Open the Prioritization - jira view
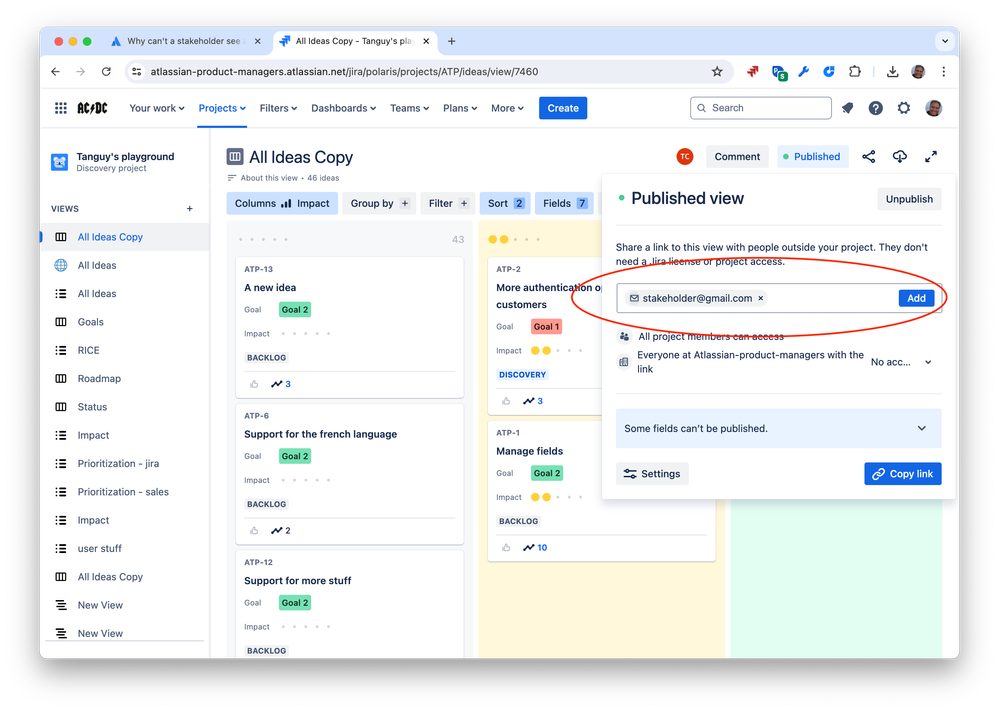999x711 pixels. (125, 464)
